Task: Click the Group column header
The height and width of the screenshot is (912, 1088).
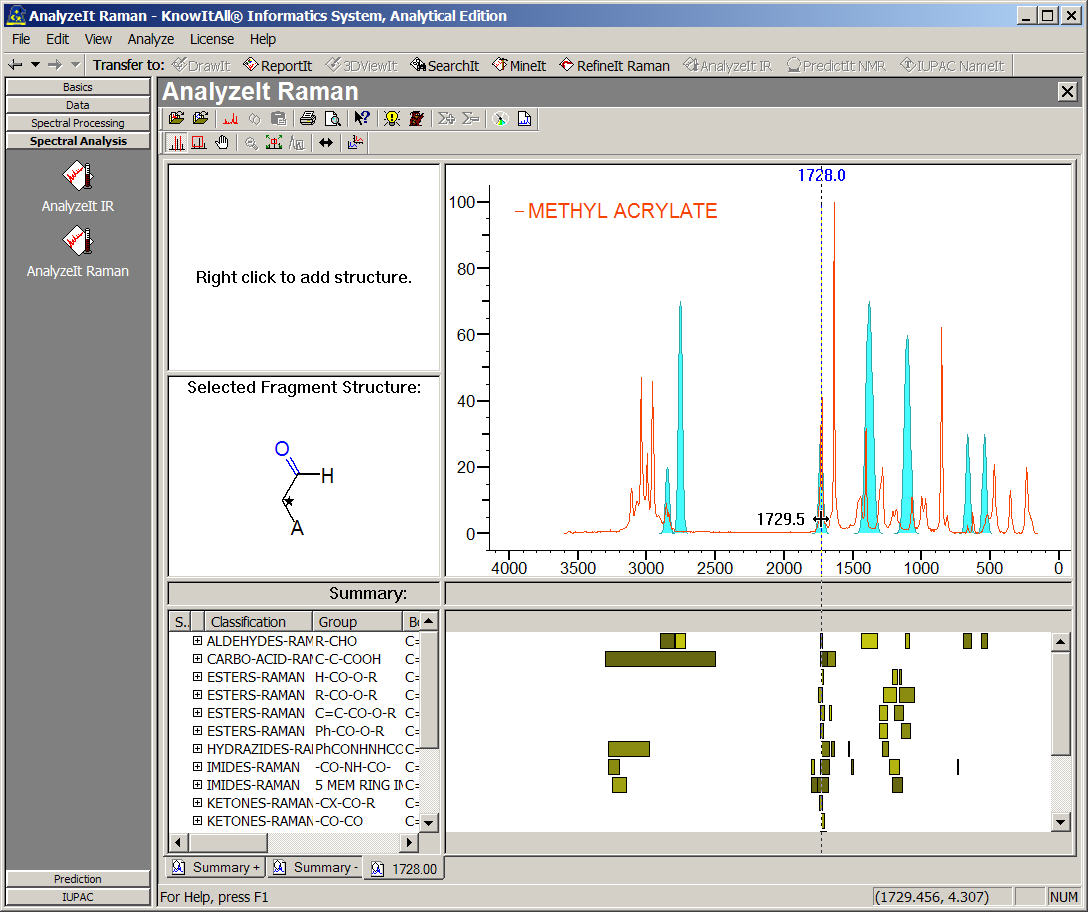Action: click(357, 621)
